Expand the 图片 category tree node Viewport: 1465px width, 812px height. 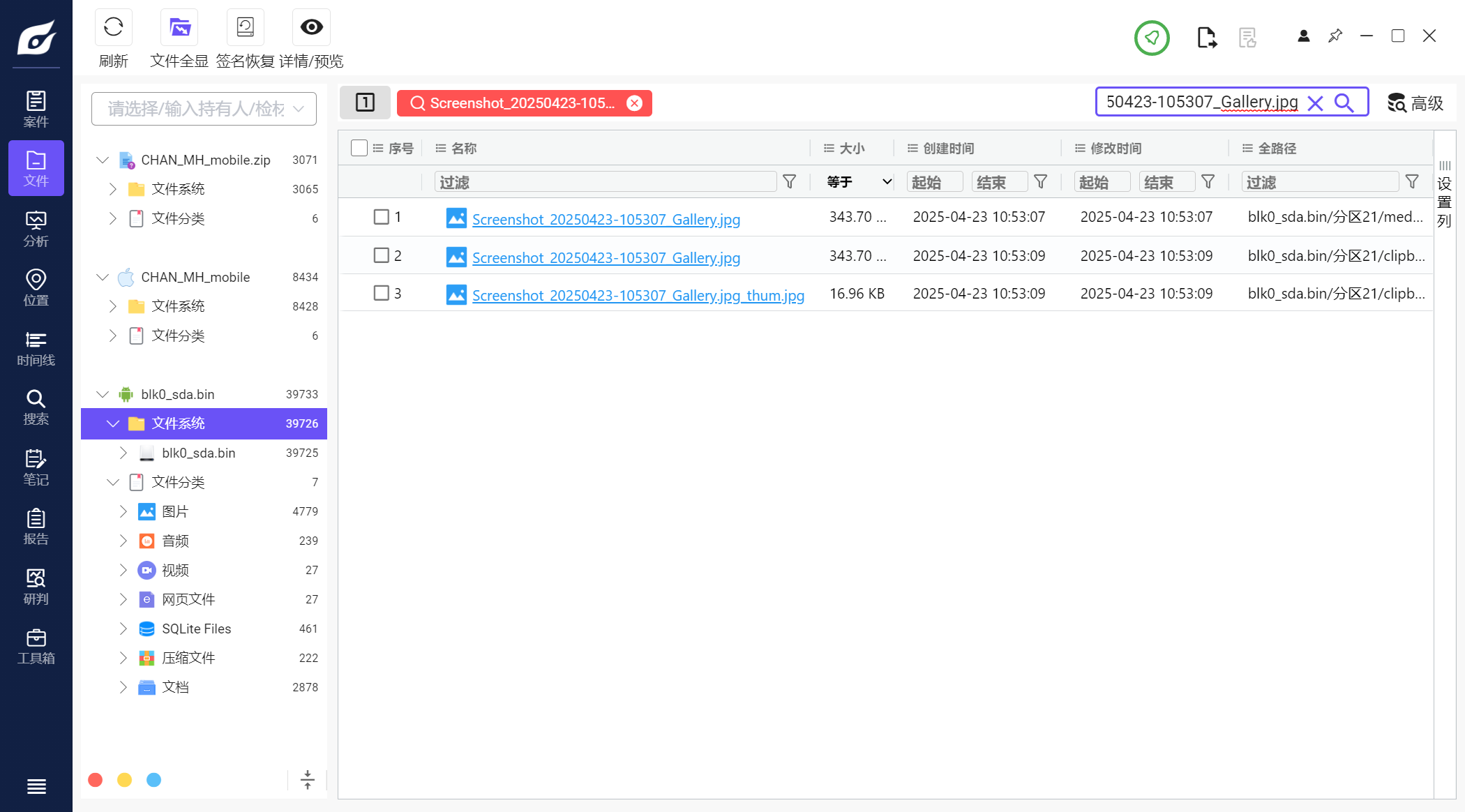pyautogui.click(x=123, y=511)
